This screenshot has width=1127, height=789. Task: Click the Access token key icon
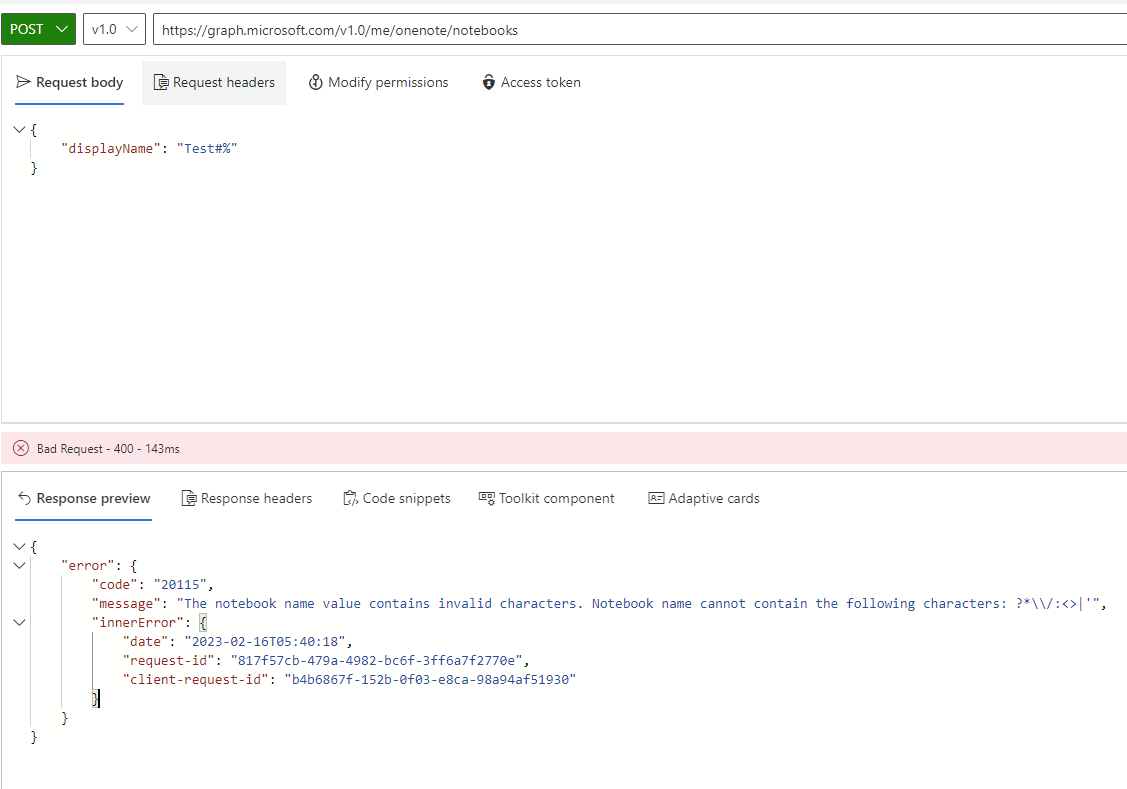pos(487,82)
